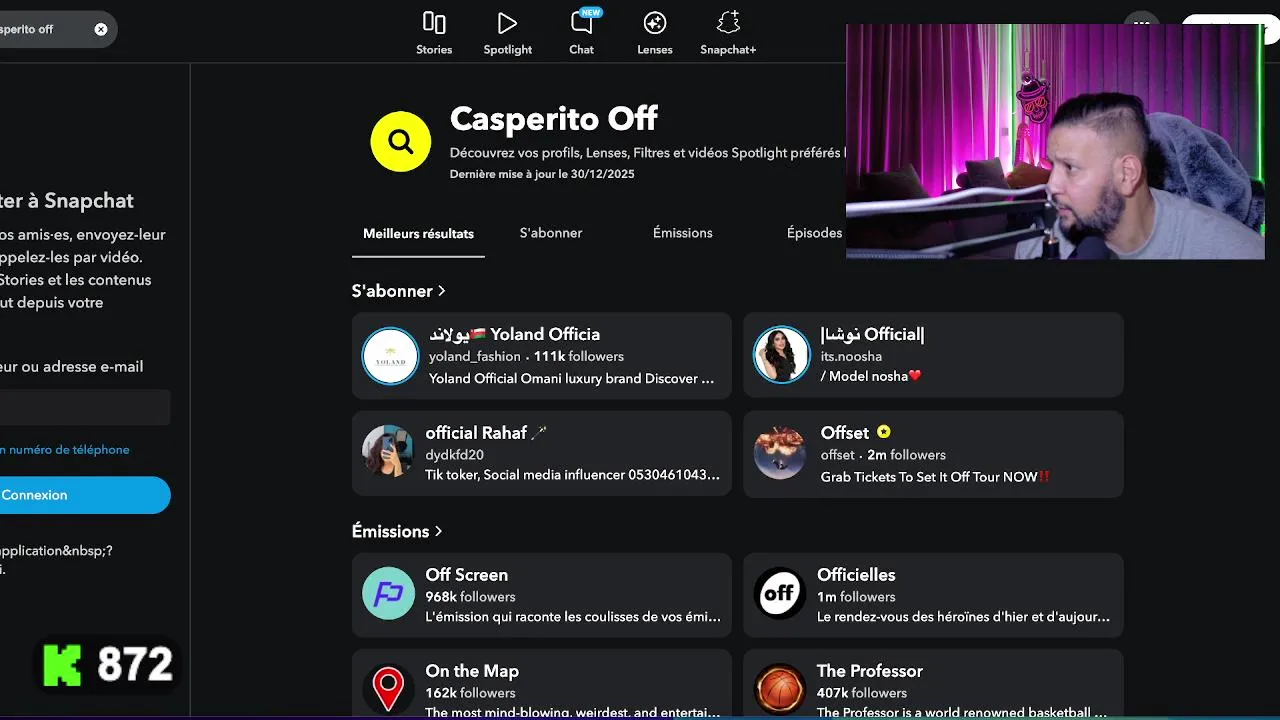Open the Snapchat+ ghost icon
Viewport: 1280px width, 720px height.
coord(728,23)
